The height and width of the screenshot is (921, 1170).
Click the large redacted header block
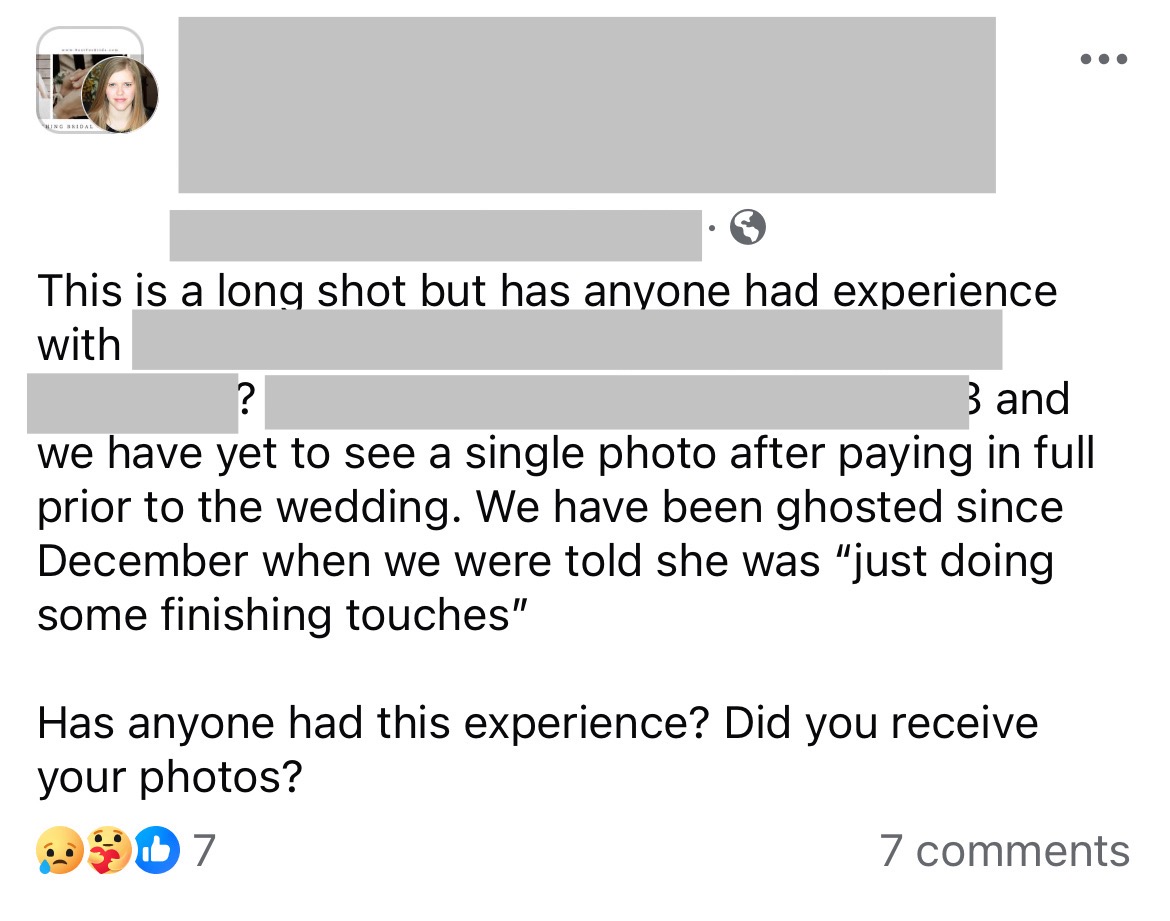(x=585, y=103)
